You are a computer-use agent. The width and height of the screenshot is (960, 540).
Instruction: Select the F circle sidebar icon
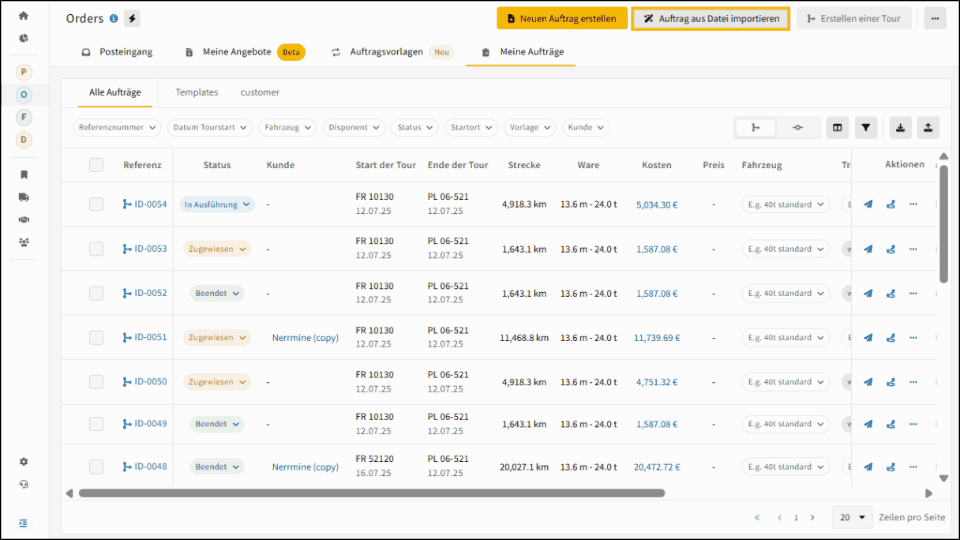pos(23,117)
